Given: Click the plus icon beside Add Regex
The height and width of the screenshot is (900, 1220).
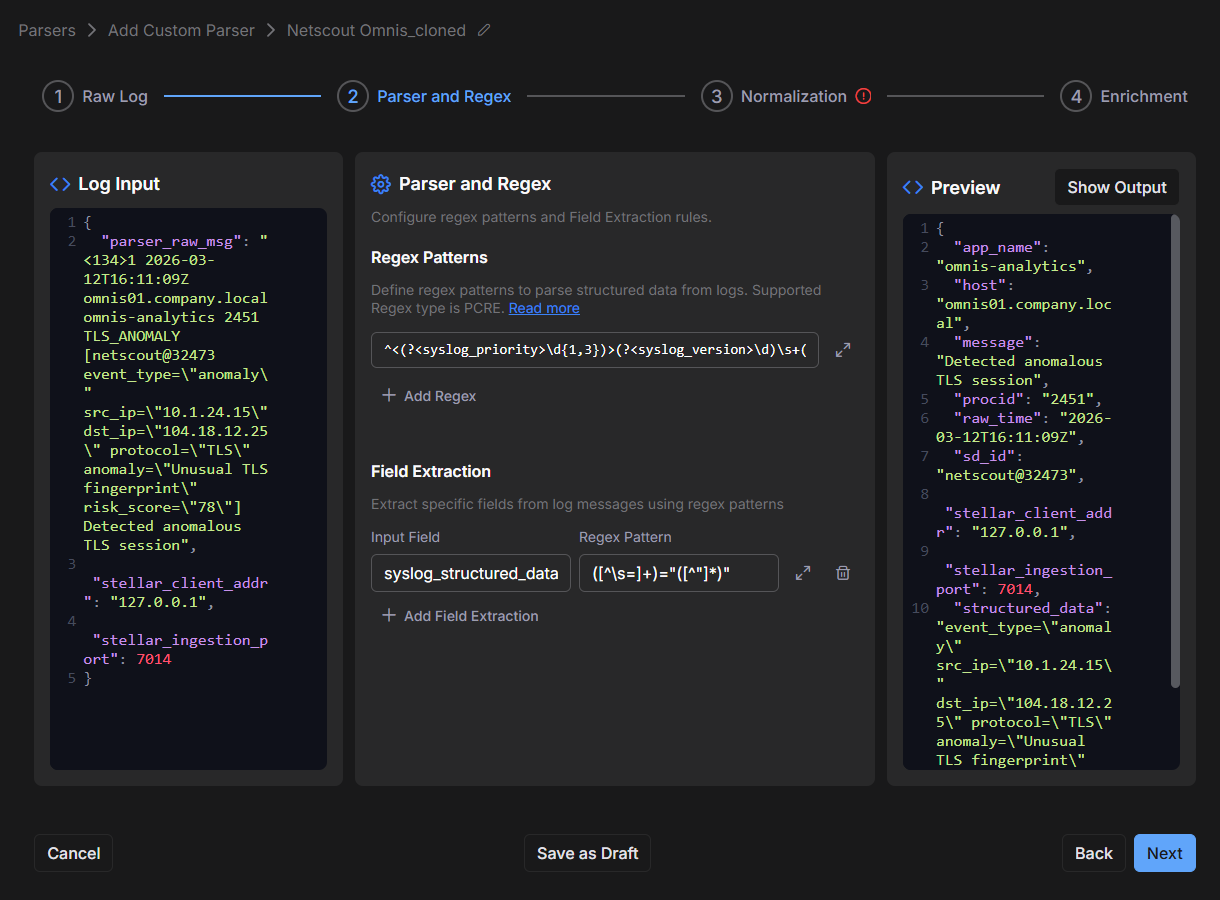Looking at the screenshot, I should [389, 396].
